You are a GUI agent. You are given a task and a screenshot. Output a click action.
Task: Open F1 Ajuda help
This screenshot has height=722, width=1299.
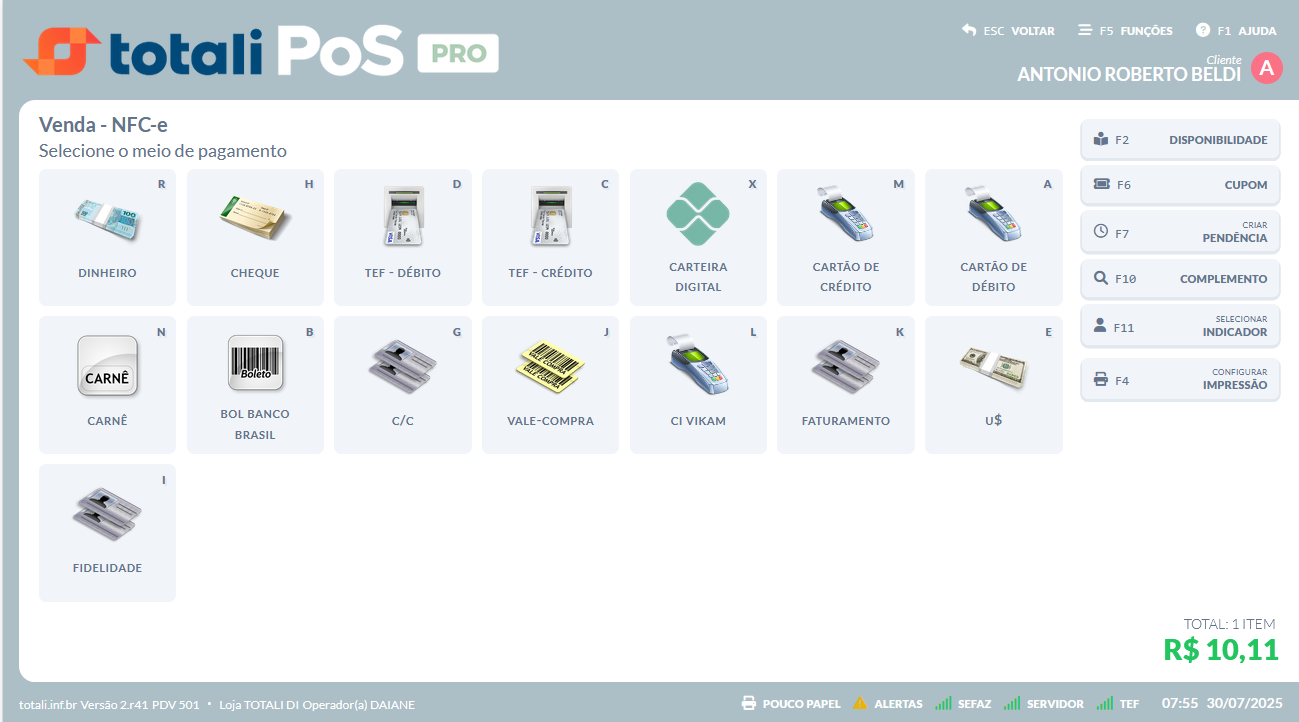[1236, 31]
